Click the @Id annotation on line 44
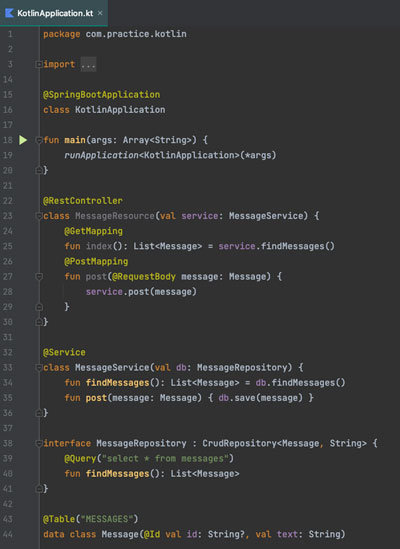400x549 pixels. point(152,534)
